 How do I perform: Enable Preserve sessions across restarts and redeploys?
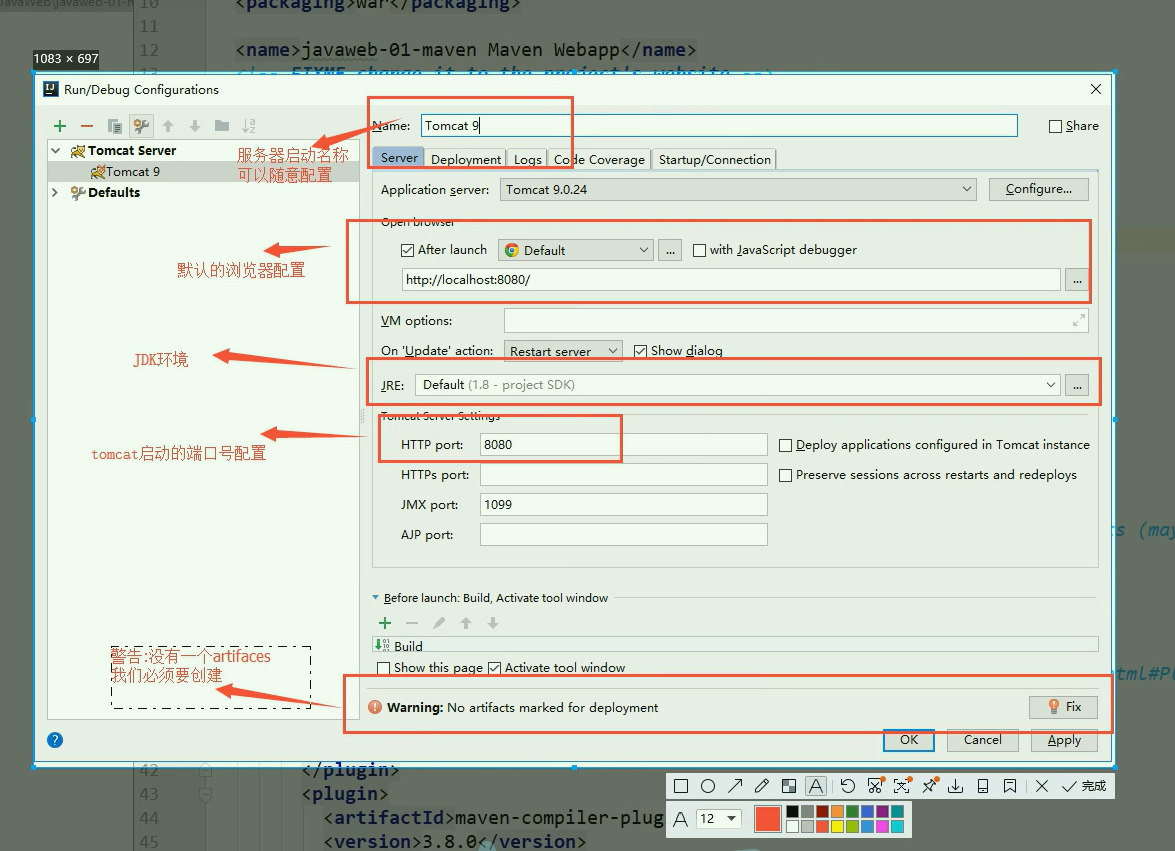click(x=785, y=475)
